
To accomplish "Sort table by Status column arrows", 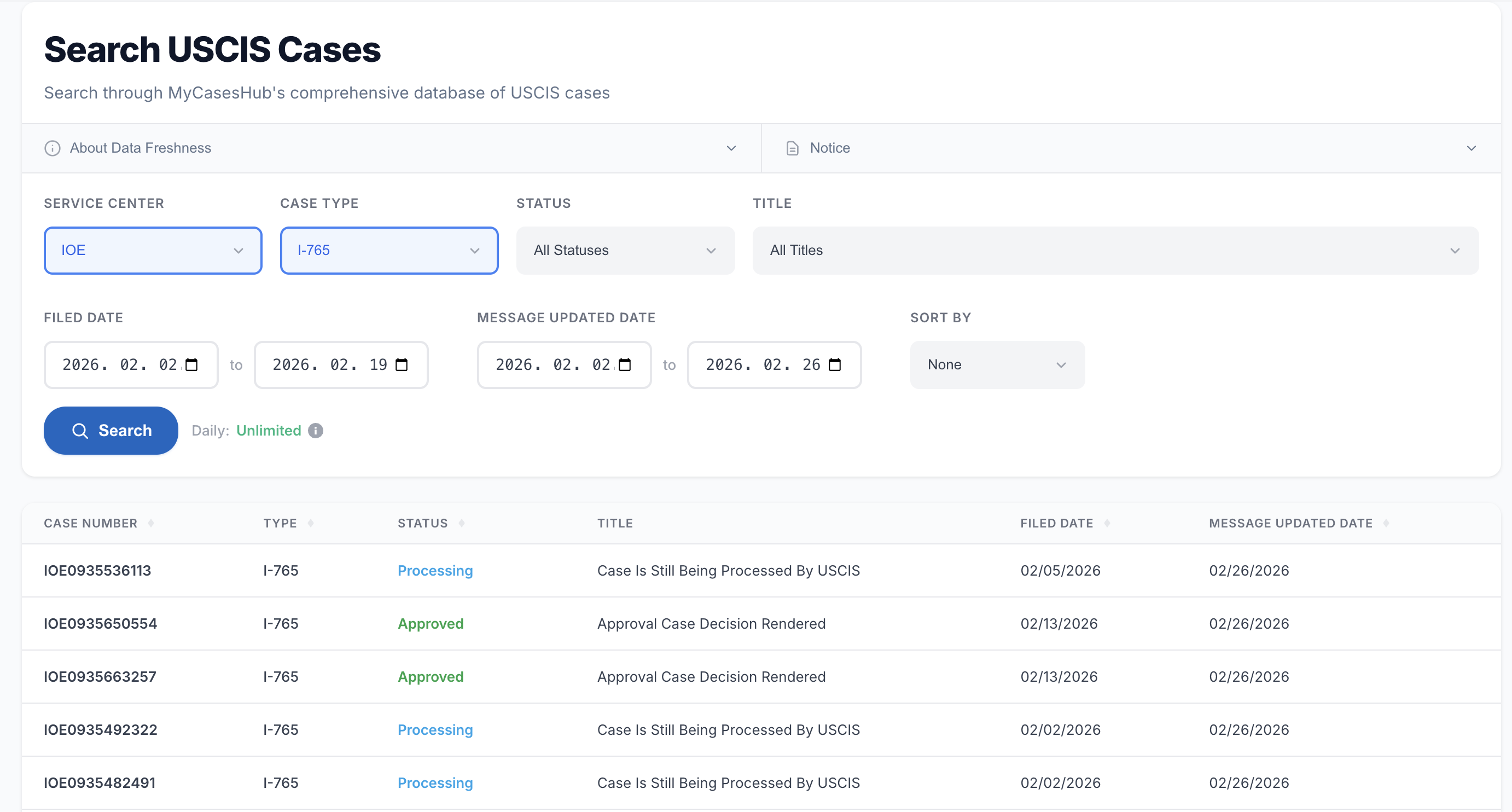I will [x=461, y=523].
